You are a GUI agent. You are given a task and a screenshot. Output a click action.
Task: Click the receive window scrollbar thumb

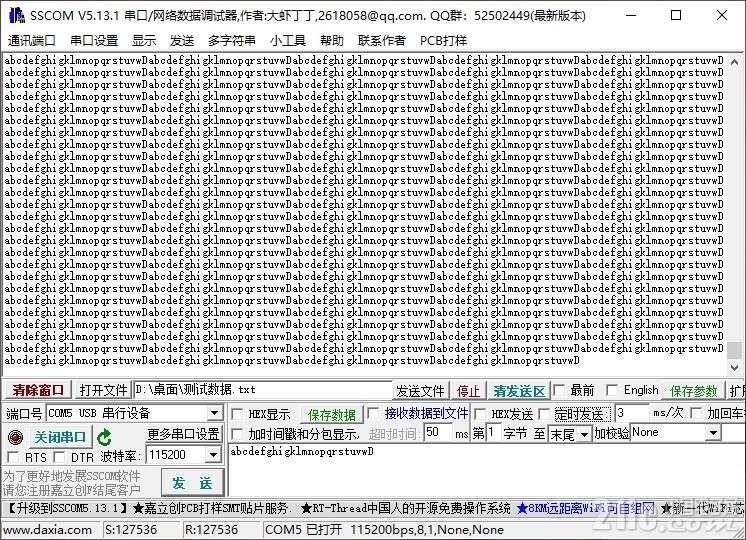(x=734, y=350)
